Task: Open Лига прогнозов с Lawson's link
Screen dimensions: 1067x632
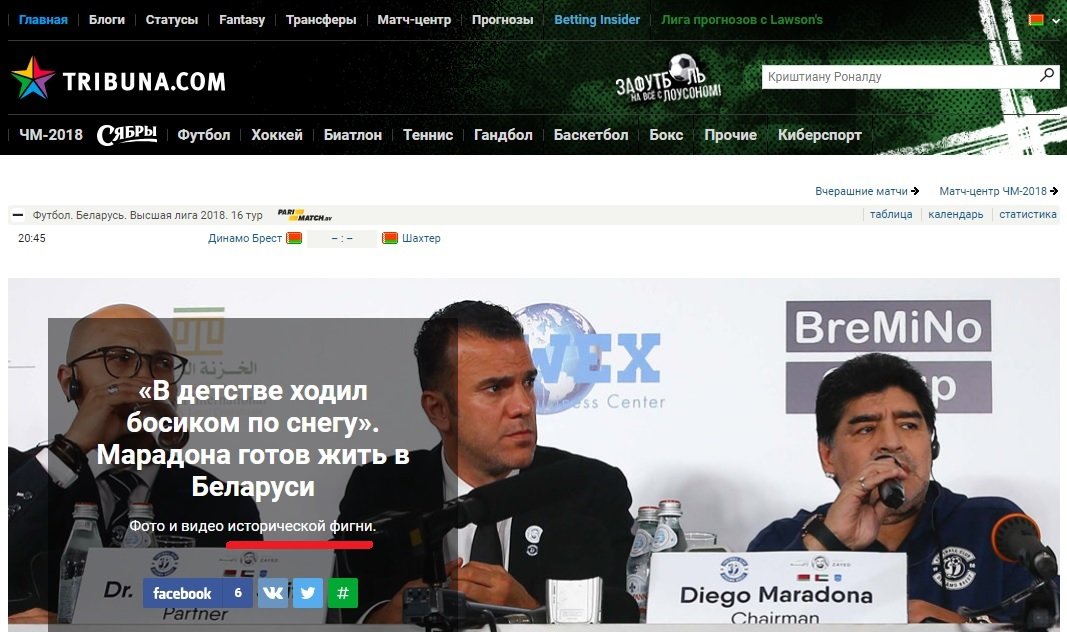Action: point(742,20)
